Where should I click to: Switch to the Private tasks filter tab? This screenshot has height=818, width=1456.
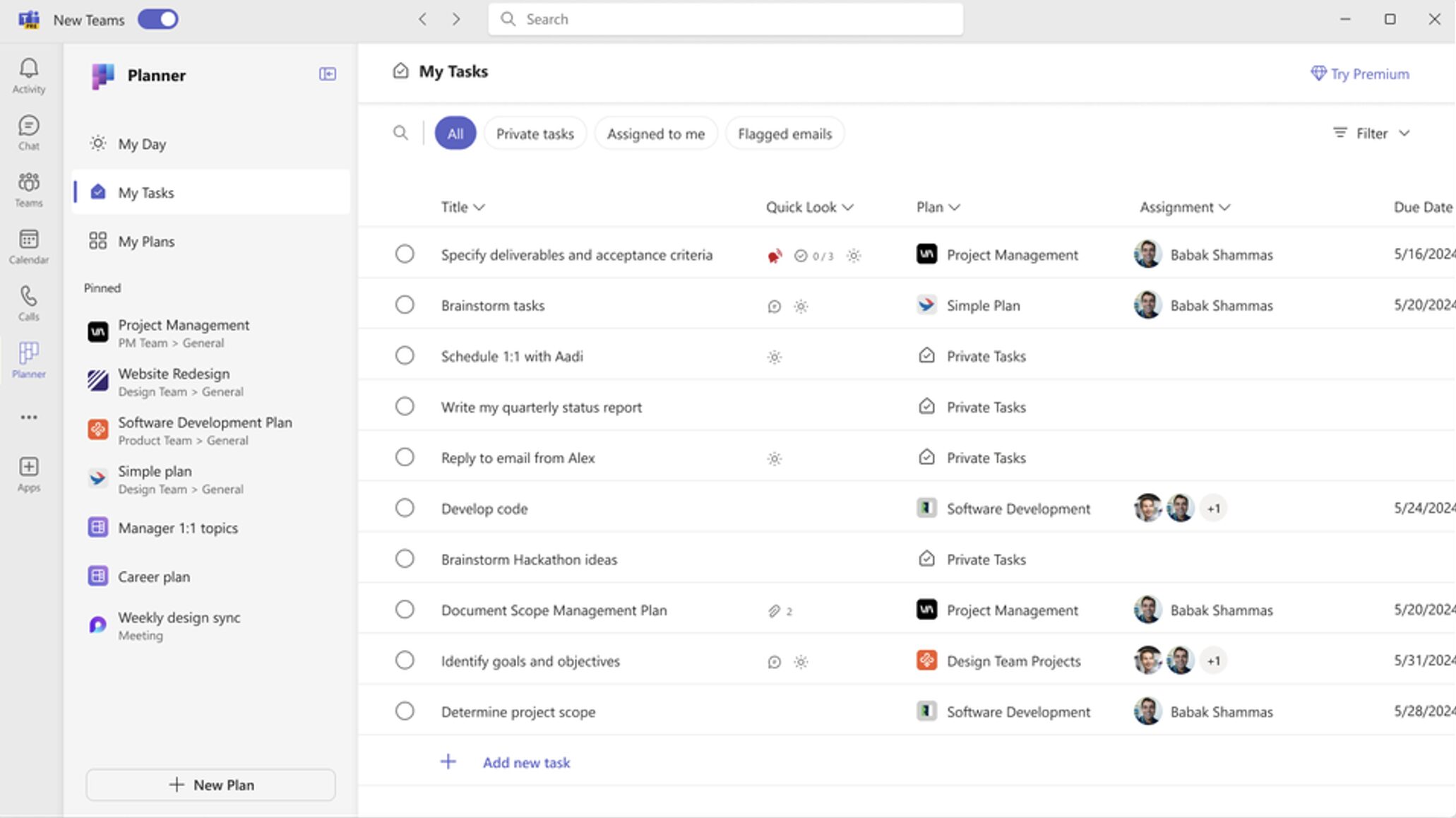[x=535, y=133]
